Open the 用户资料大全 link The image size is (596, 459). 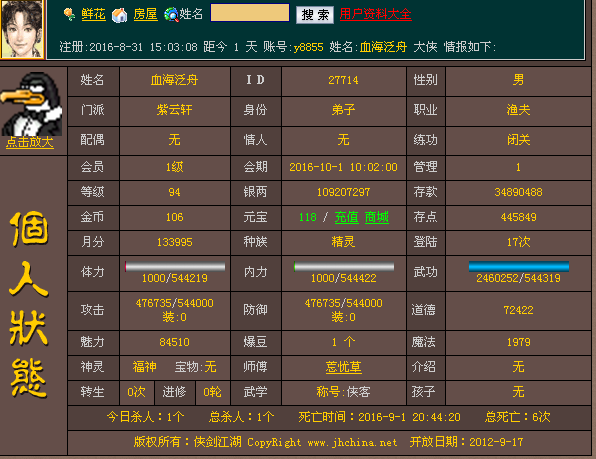[x=375, y=14]
